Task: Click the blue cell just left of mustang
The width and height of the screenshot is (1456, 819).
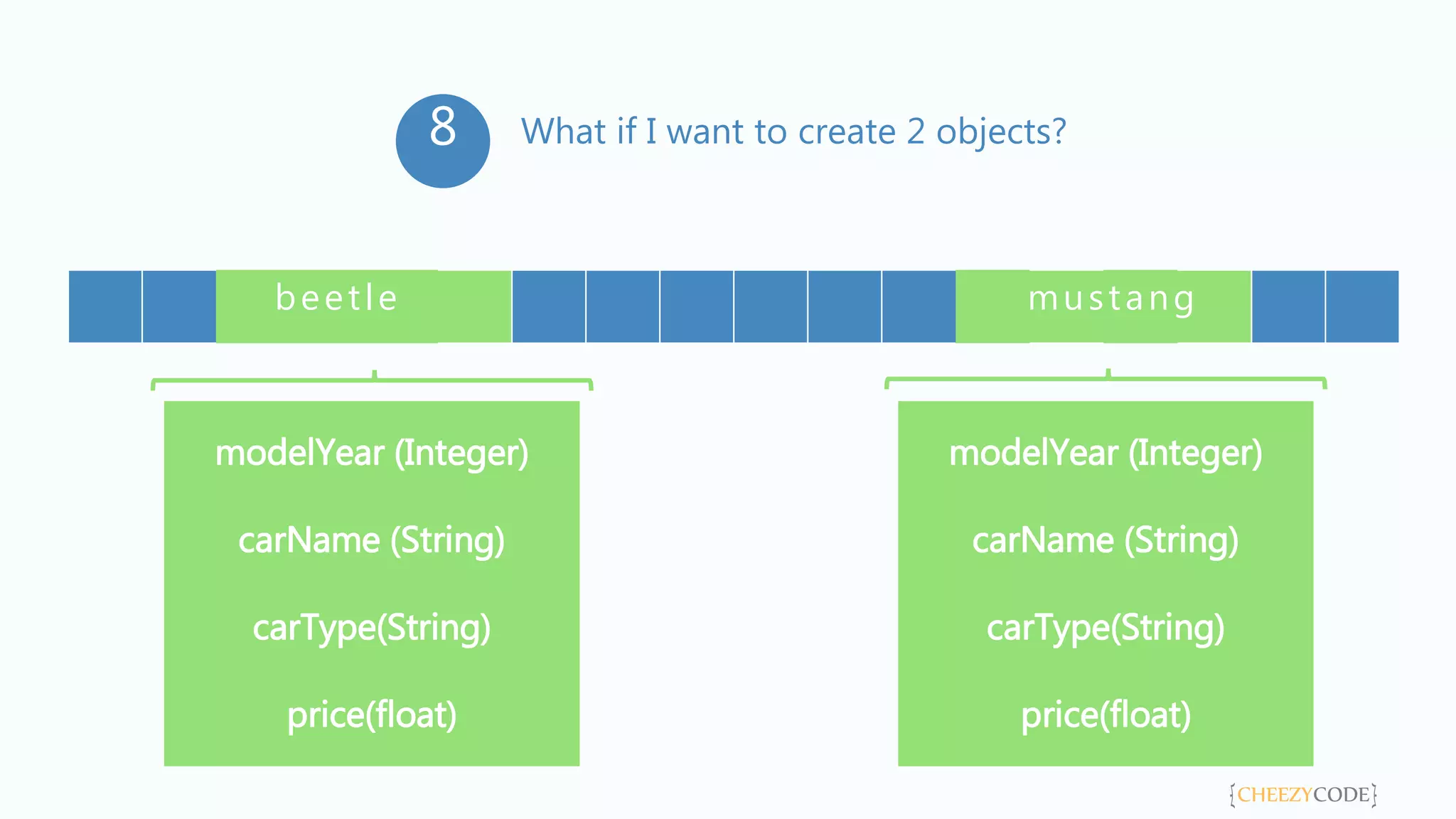Action: 919,306
